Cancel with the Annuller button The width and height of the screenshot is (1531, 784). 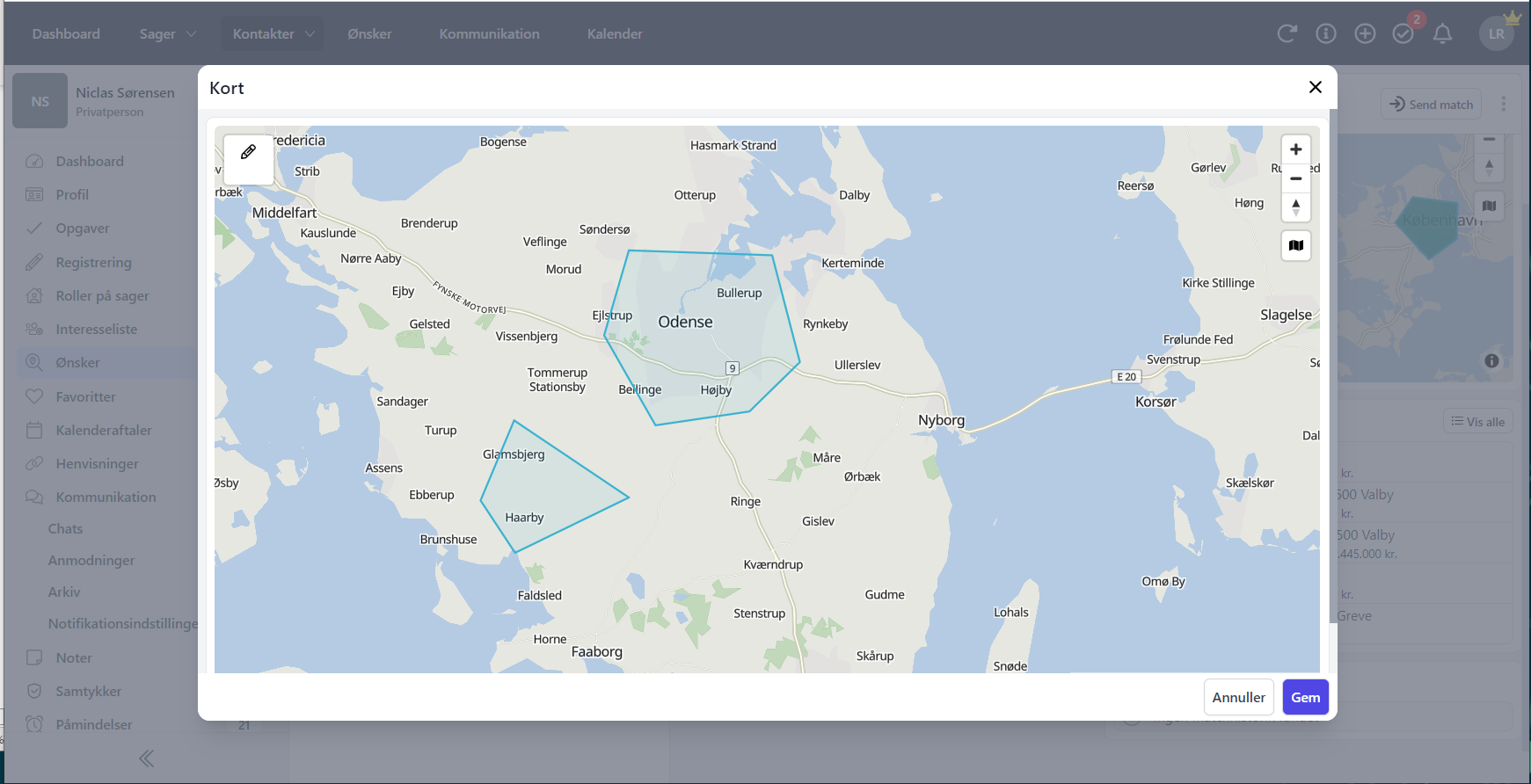pos(1238,697)
